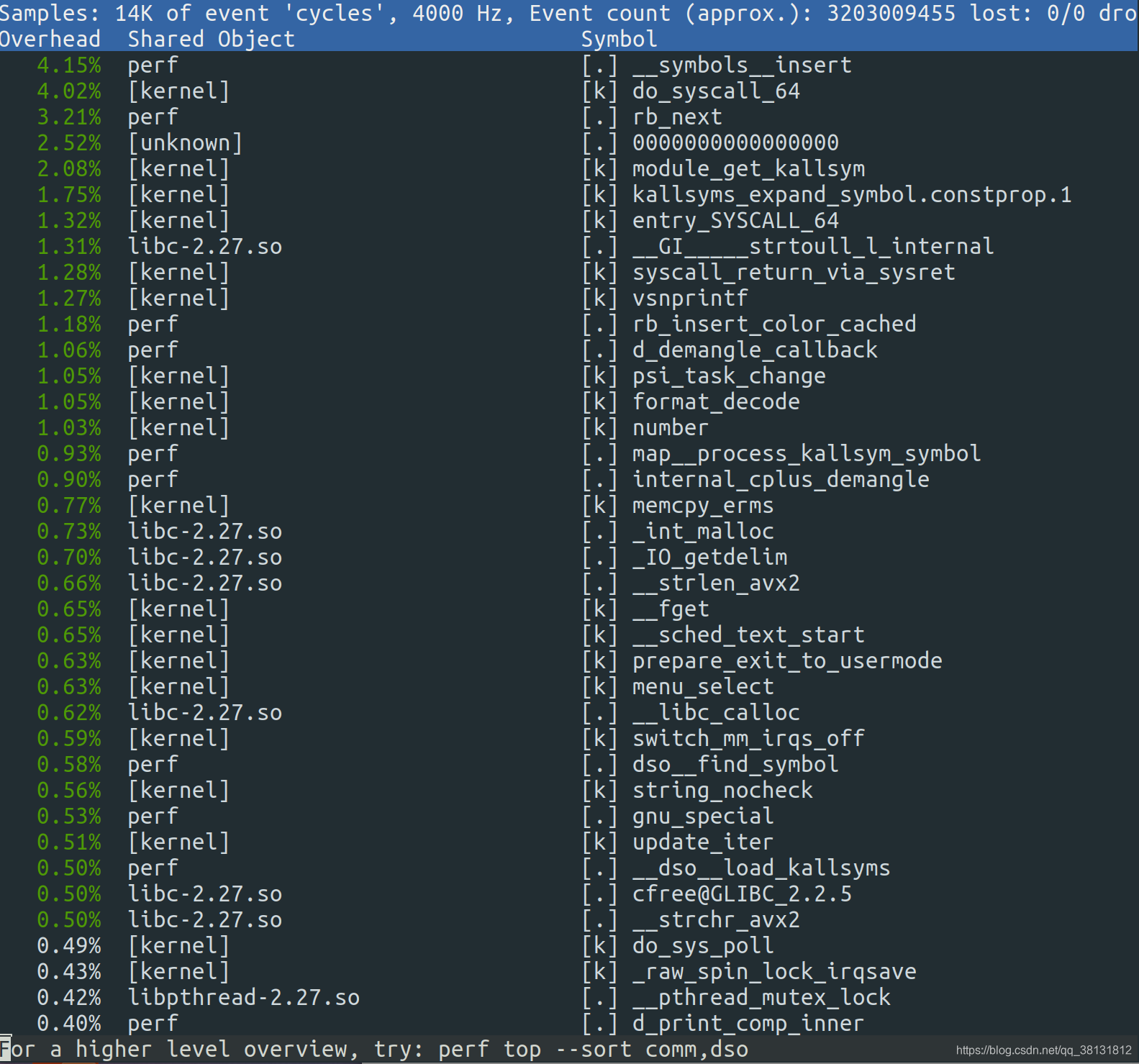Select do_sys_poll kernel symbol

(703, 945)
